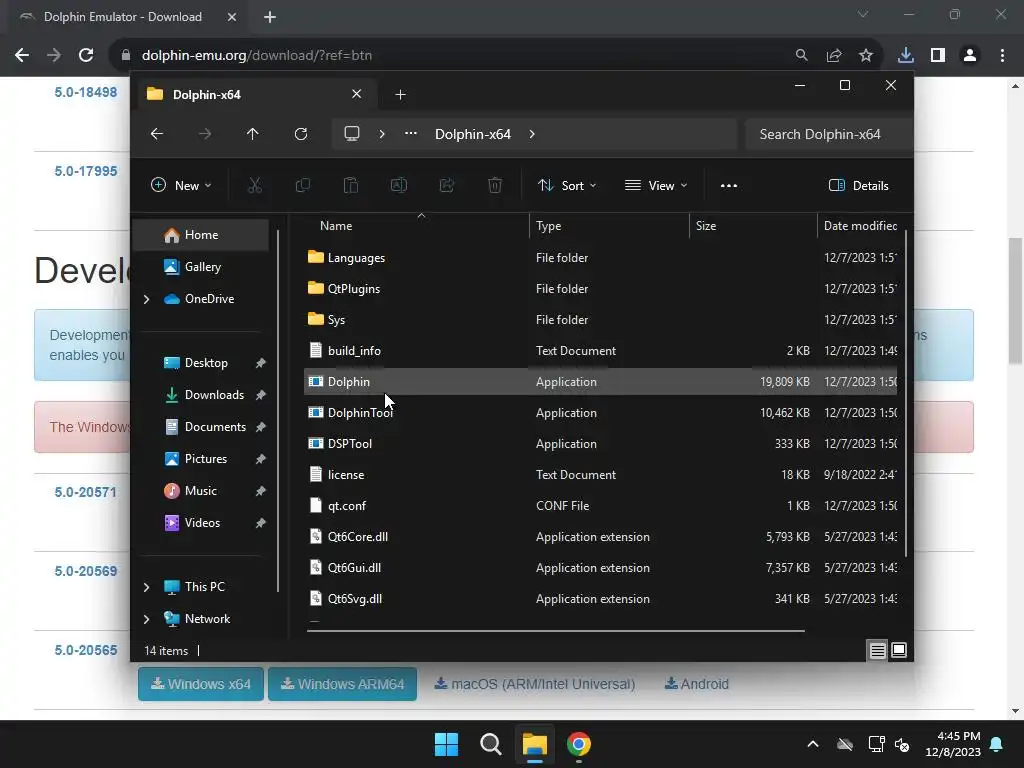Select the Languages folder

[600, 257]
